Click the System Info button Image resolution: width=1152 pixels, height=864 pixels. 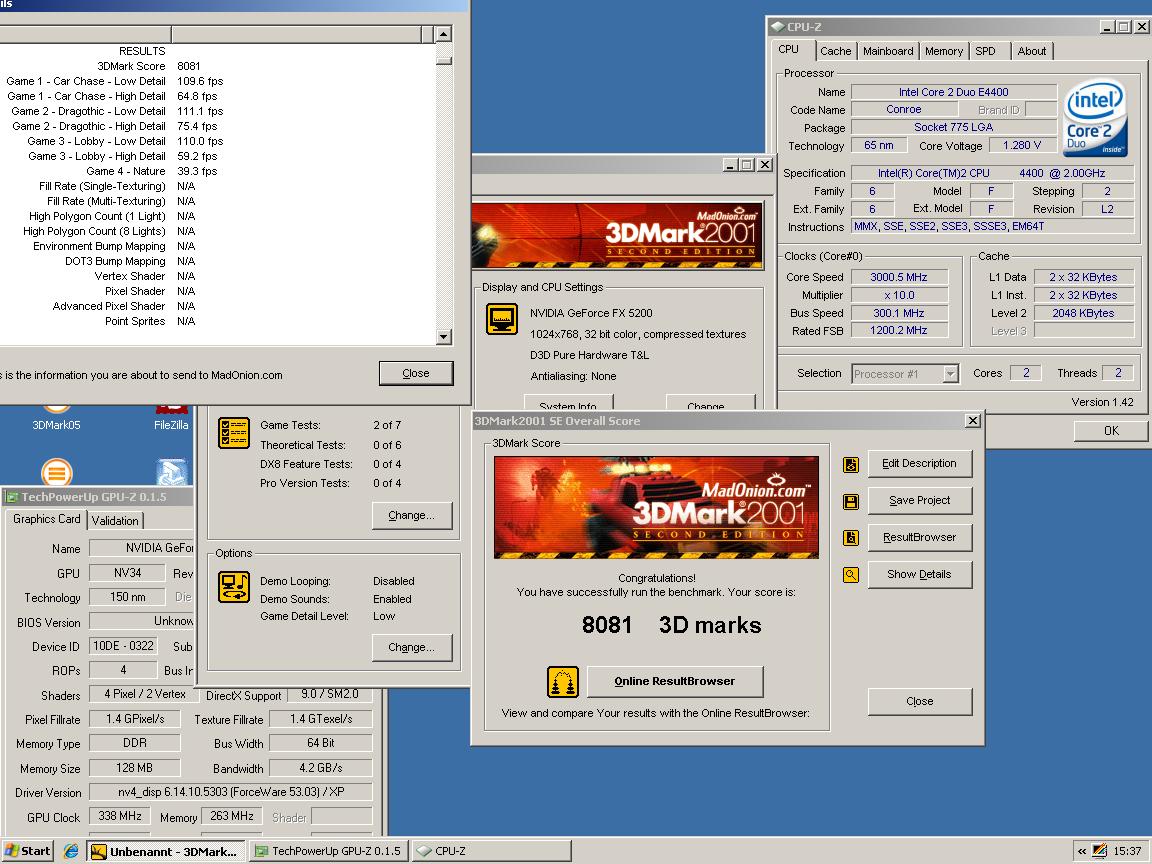pyautogui.click(x=568, y=403)
